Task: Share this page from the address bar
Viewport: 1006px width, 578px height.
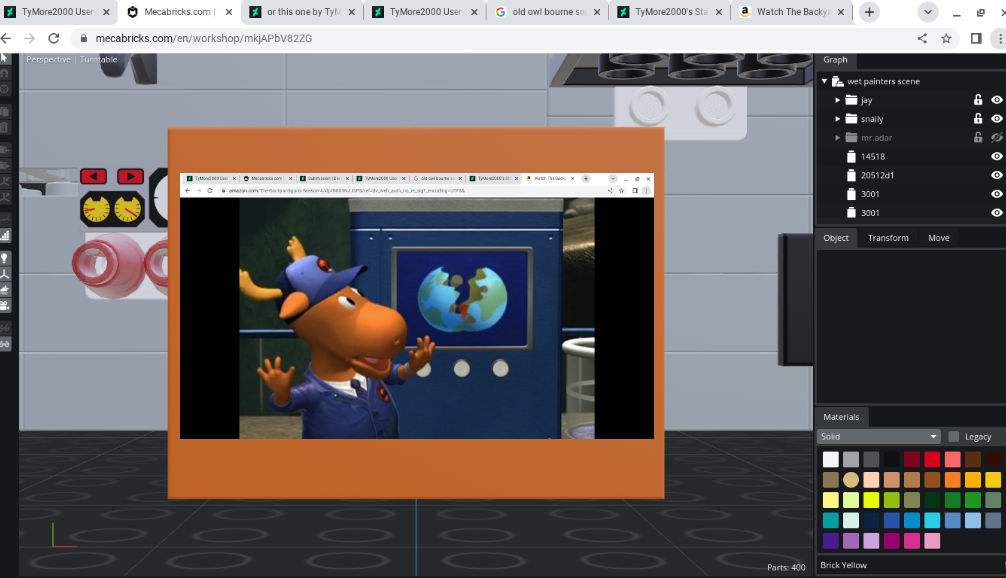Action: [922, 38]
